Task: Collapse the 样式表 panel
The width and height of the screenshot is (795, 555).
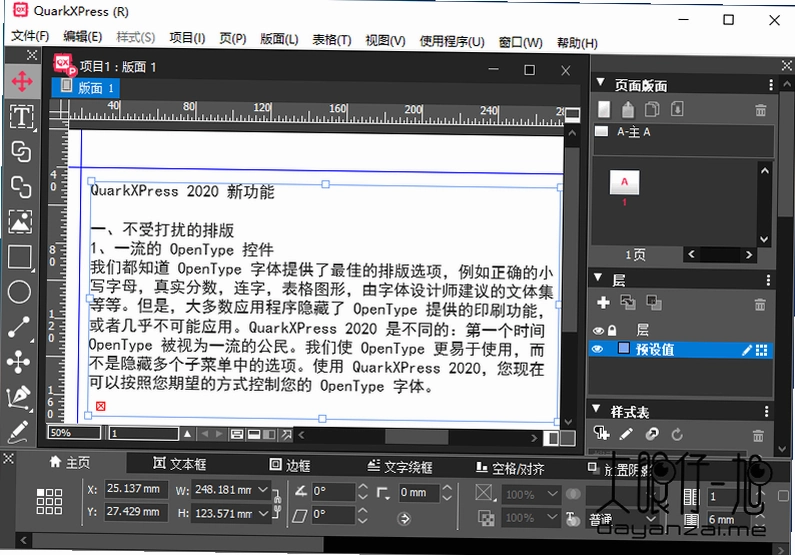Action: click(596, 408)
